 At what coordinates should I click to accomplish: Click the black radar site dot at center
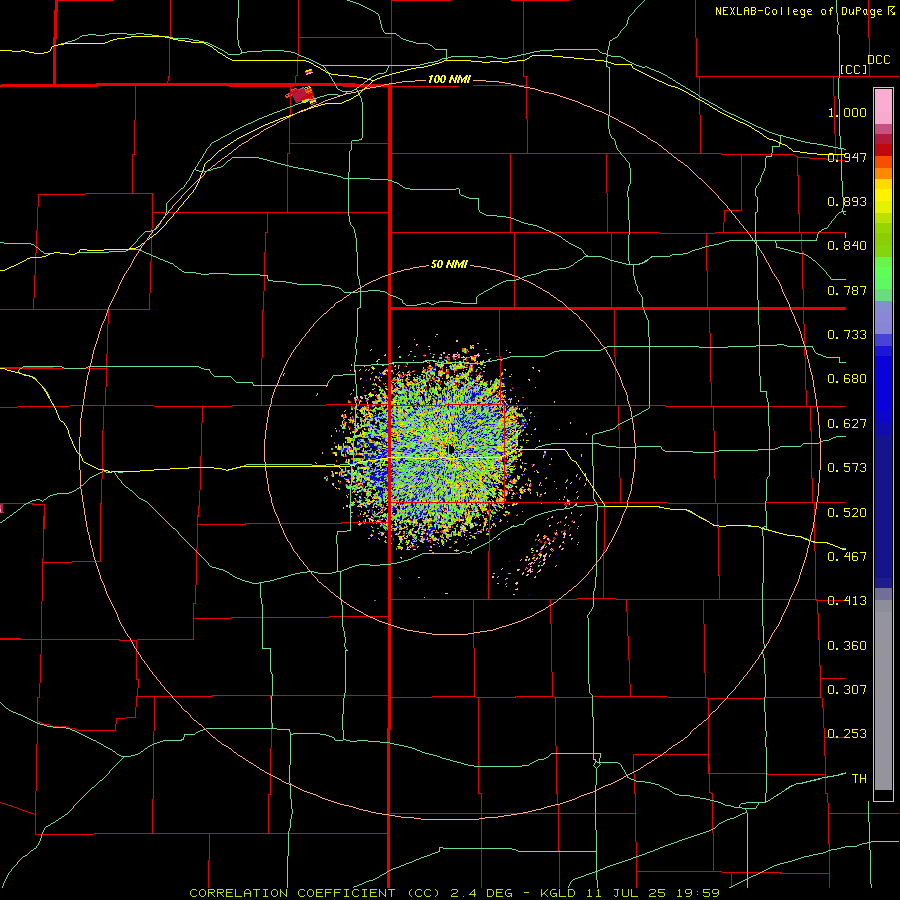[x=451, y=449]
